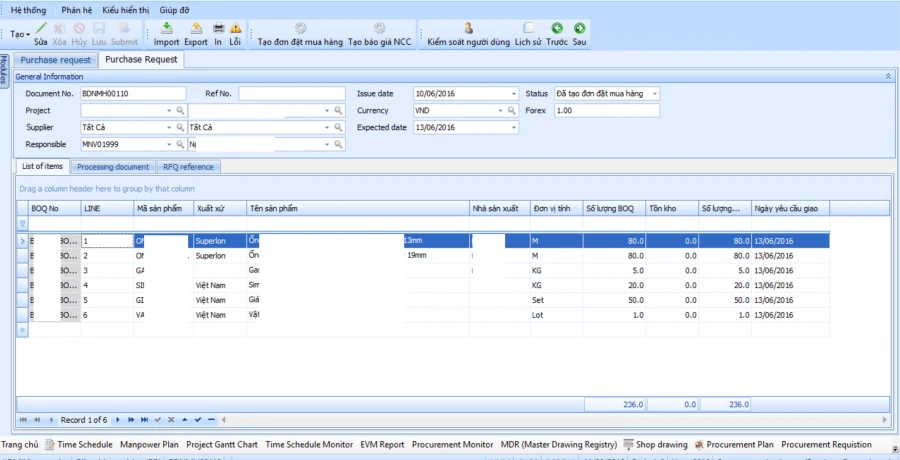Image resolution: width=900 pixels, height=460 pixels.
Task: Open Procurement Monitor link
Action: [x=452, y=444]
